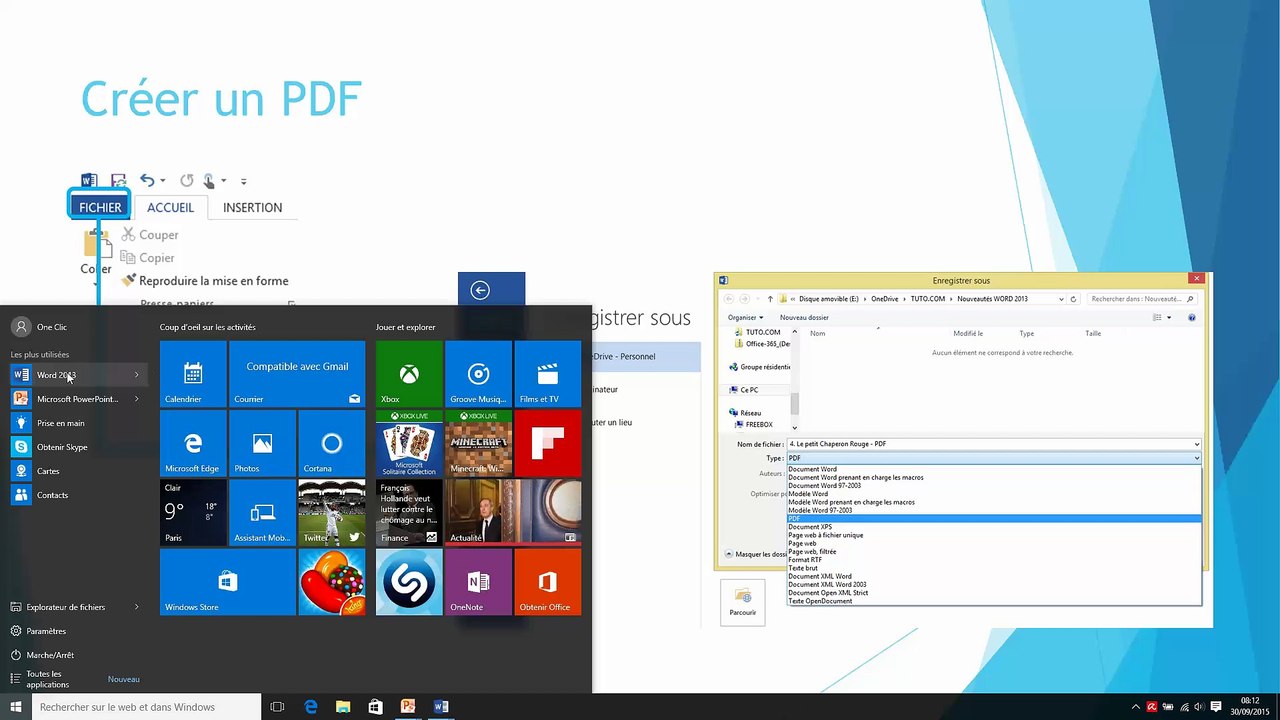The image size is (1280, 720).
Task: Open the Actualité news tile
Action: pyautogui.click(x=513, y=513)
